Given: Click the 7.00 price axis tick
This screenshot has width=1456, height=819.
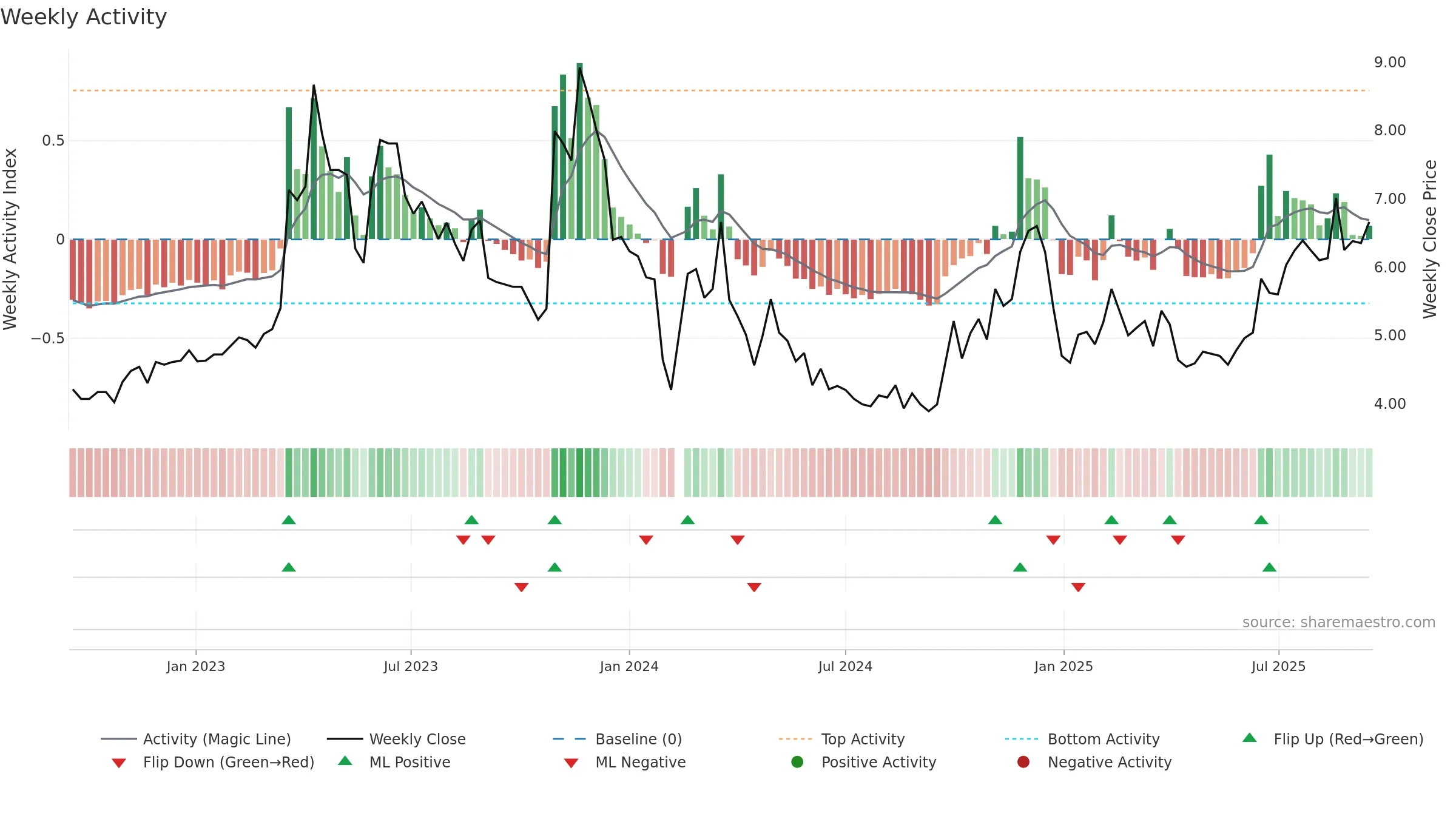Looking at the screenshot, I should pyautogui.click(x=1390, y=199).
